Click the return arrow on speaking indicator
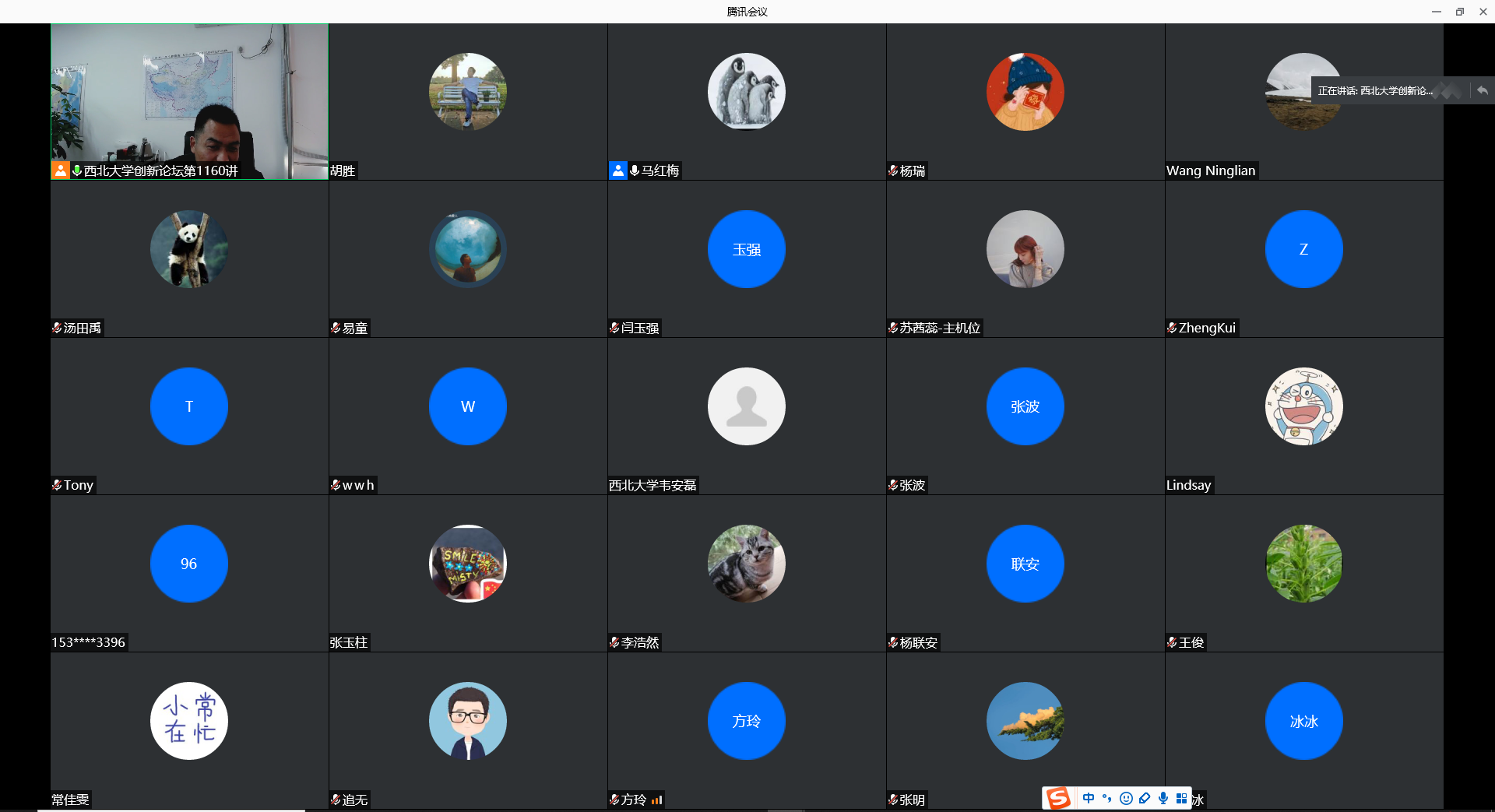 1483,91
